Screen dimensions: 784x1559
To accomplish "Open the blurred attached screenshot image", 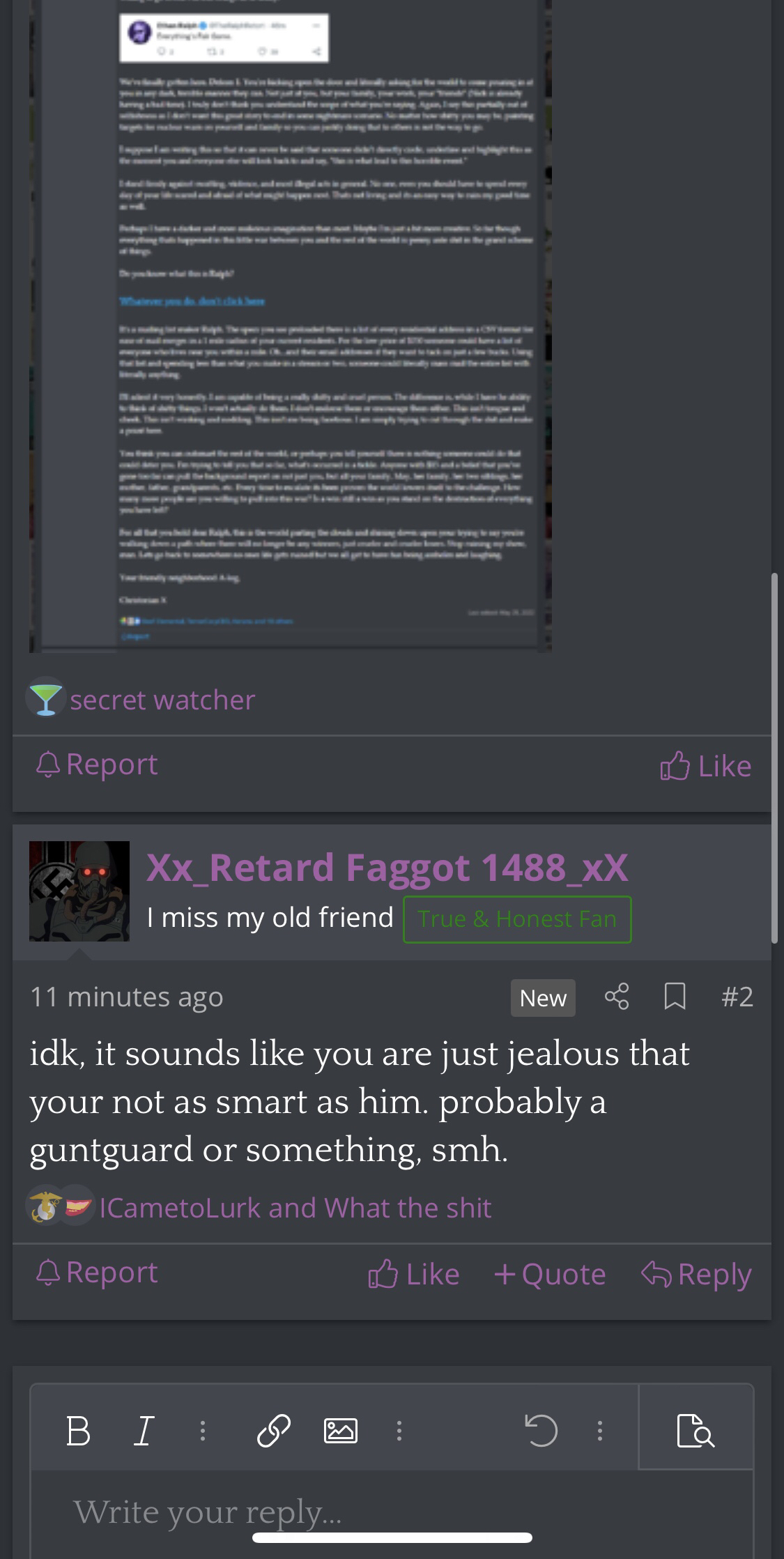I will tap(291, 325).
